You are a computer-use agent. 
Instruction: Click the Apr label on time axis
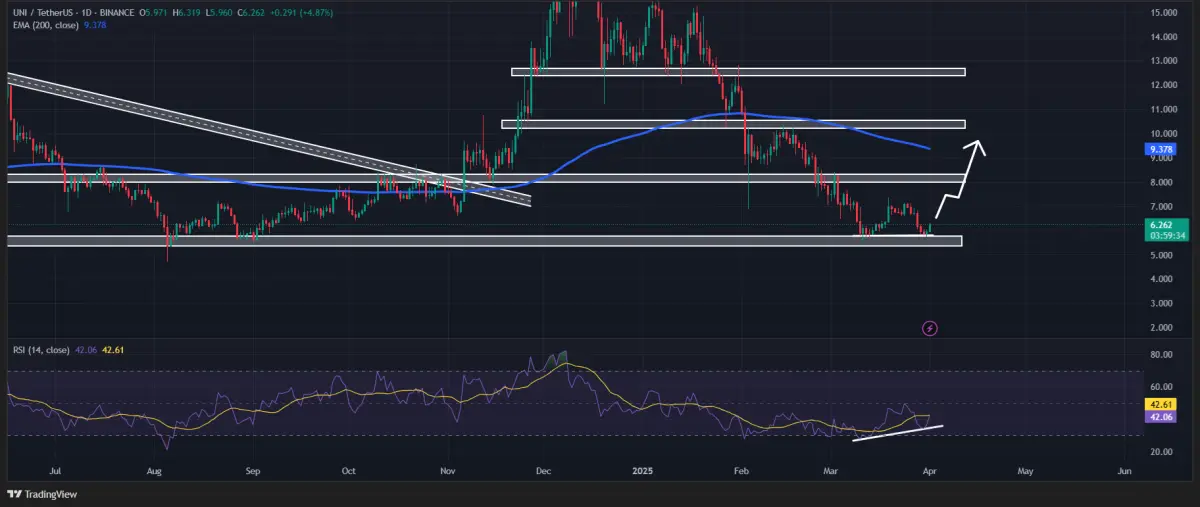[x=930, y=469]
